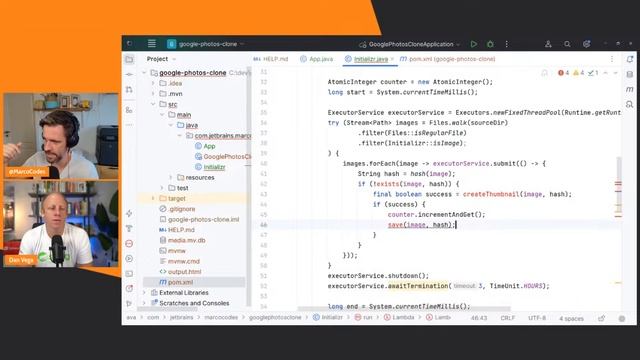Collapse the src folder
640x360 pixels.
point(153,104)
